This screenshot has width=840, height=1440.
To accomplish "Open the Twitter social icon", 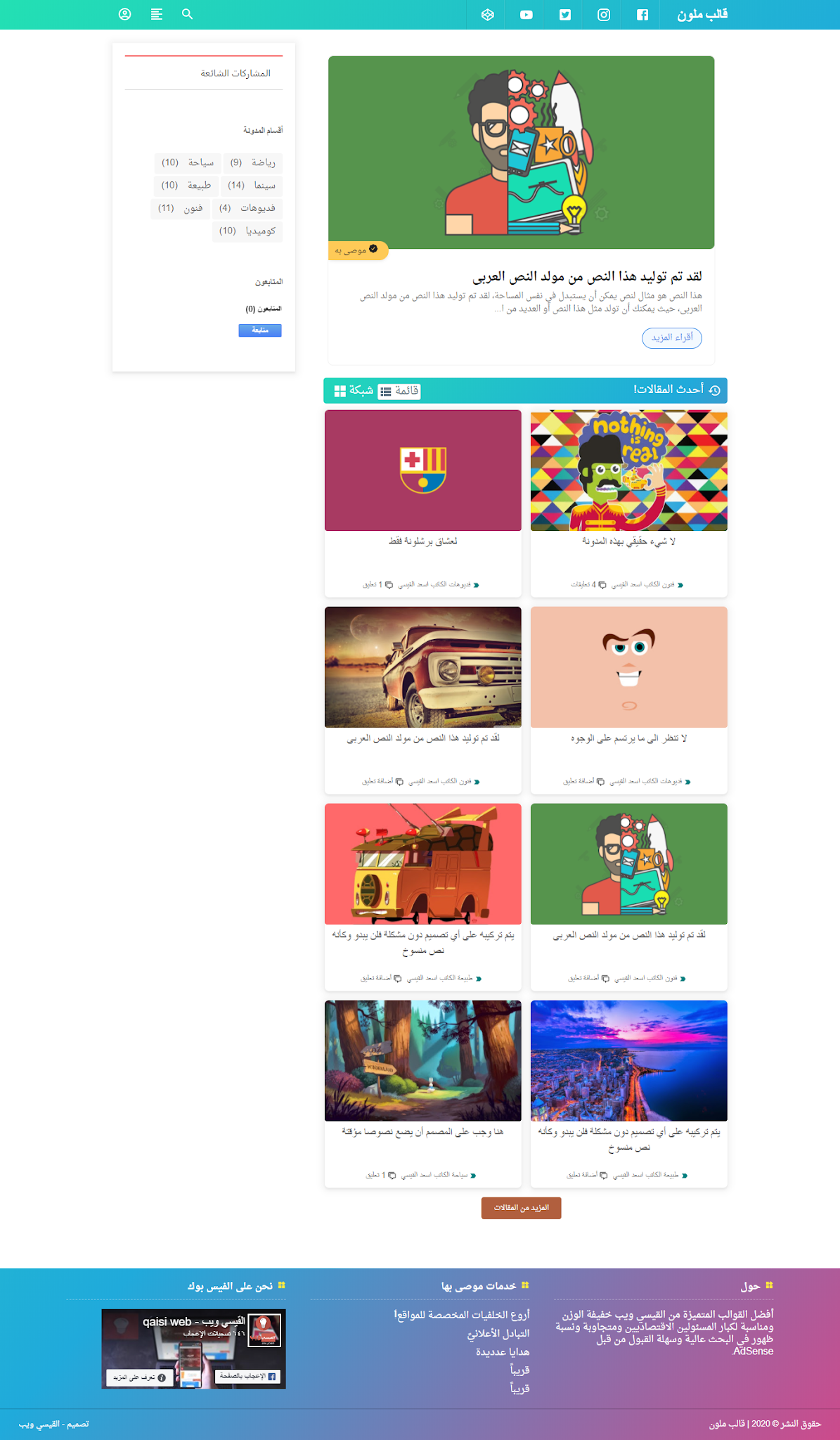I will [565, 15].
